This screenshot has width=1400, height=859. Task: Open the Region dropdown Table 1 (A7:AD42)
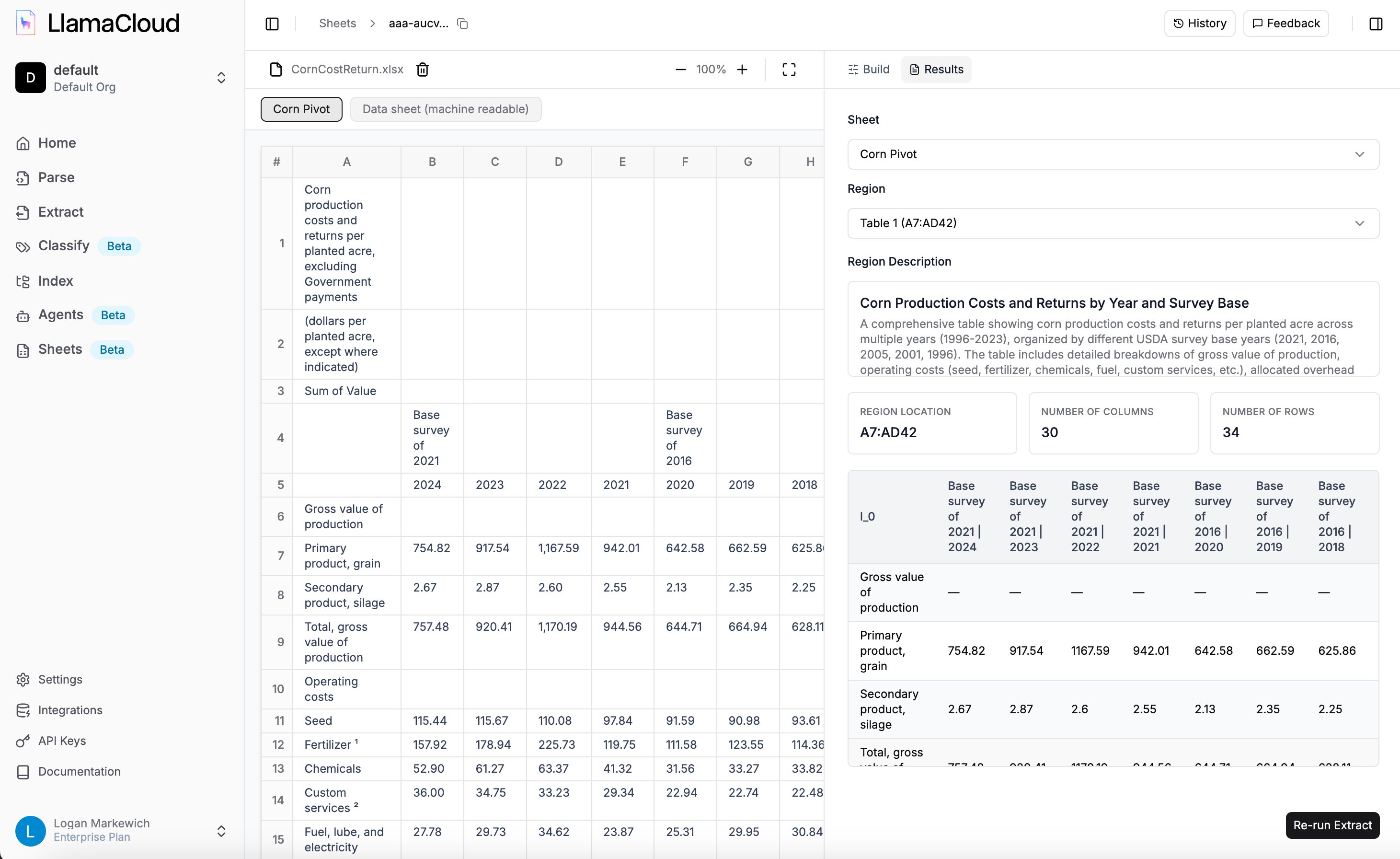[x=1113, y=223]
